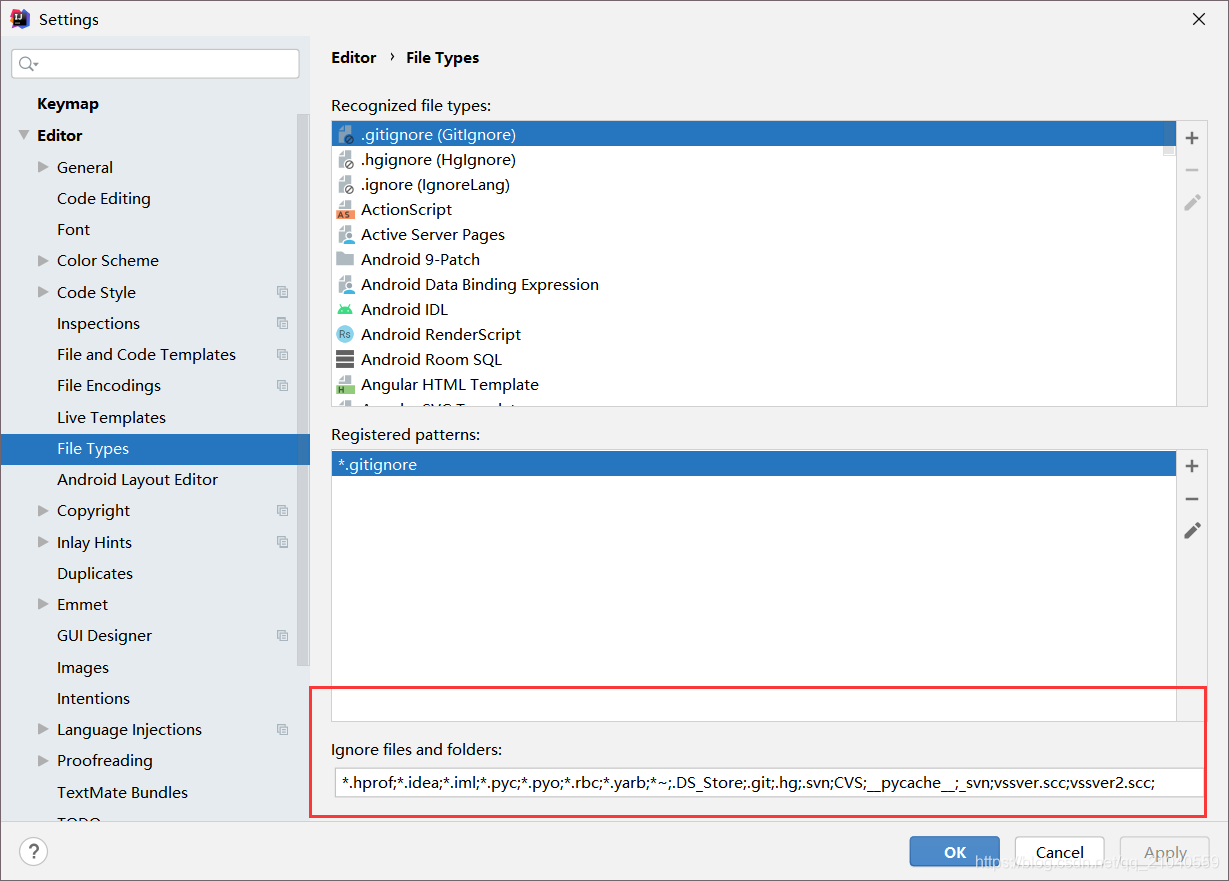Click the .gitignore file type icon
This screenshot has height=881, width=1229.
click(x=345, y=135)
